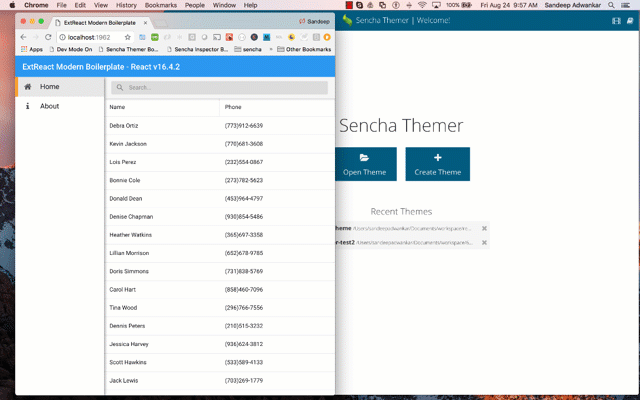Image resolution: width=640 pixels, height=400 pixels.
Task: Click Open Theme in Sencha Themer
Action: point(365,164)
